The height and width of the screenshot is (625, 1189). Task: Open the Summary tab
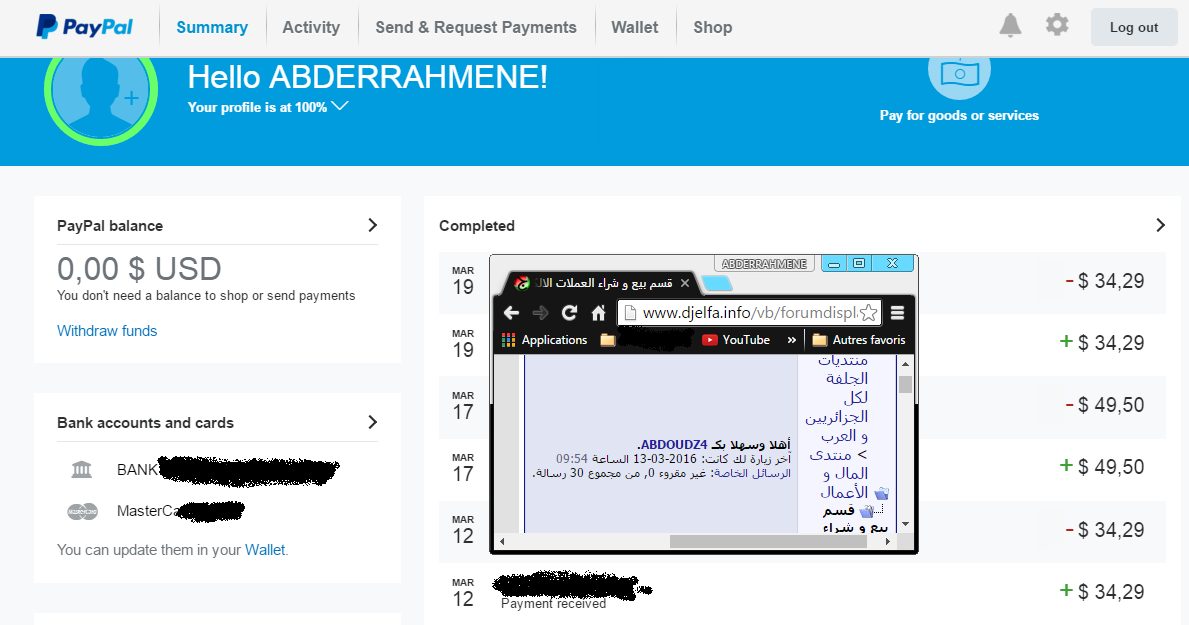click(212, 27)
